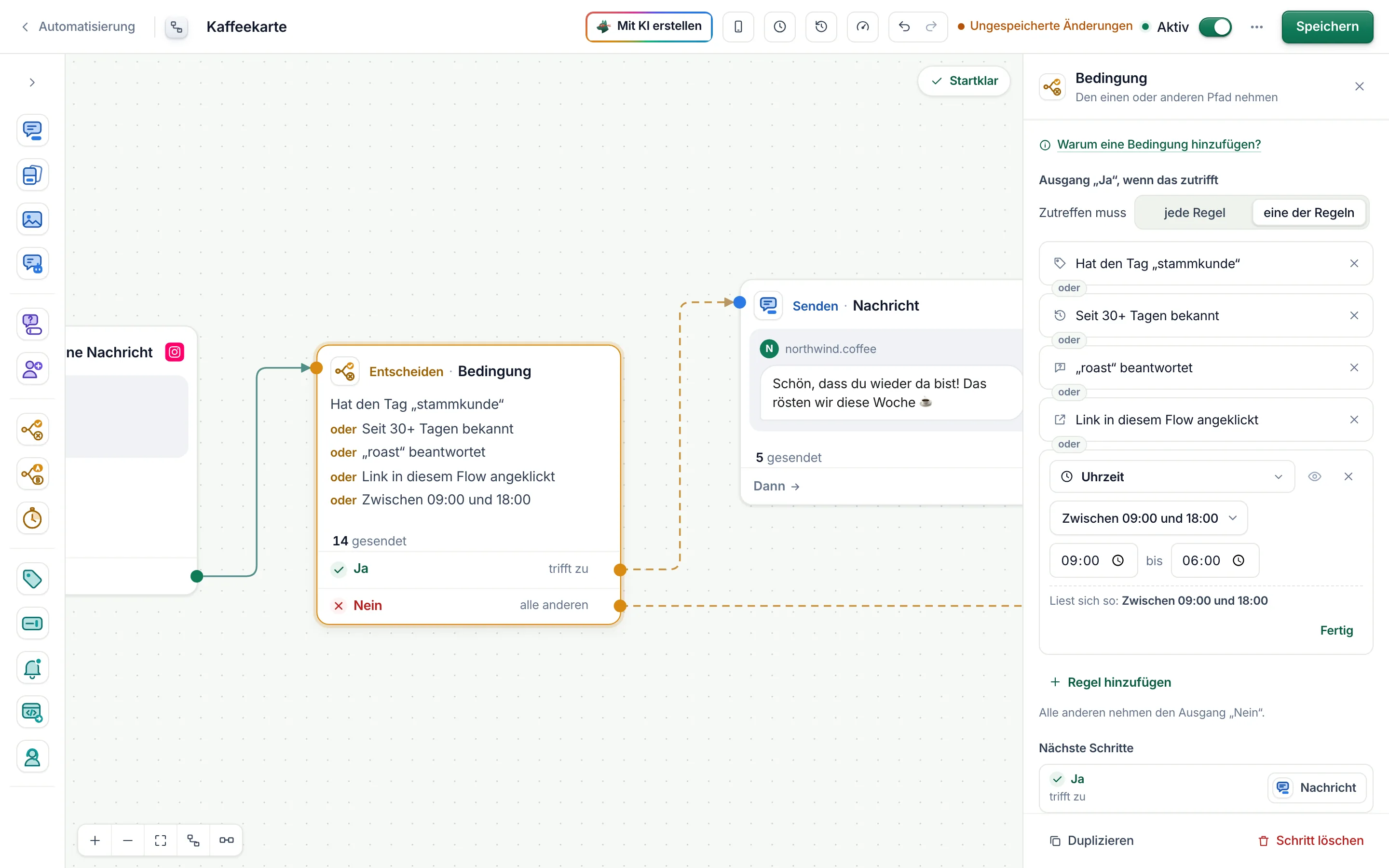Toggle the eye icon beside Uhrzeit

[x=1314, y=476]
